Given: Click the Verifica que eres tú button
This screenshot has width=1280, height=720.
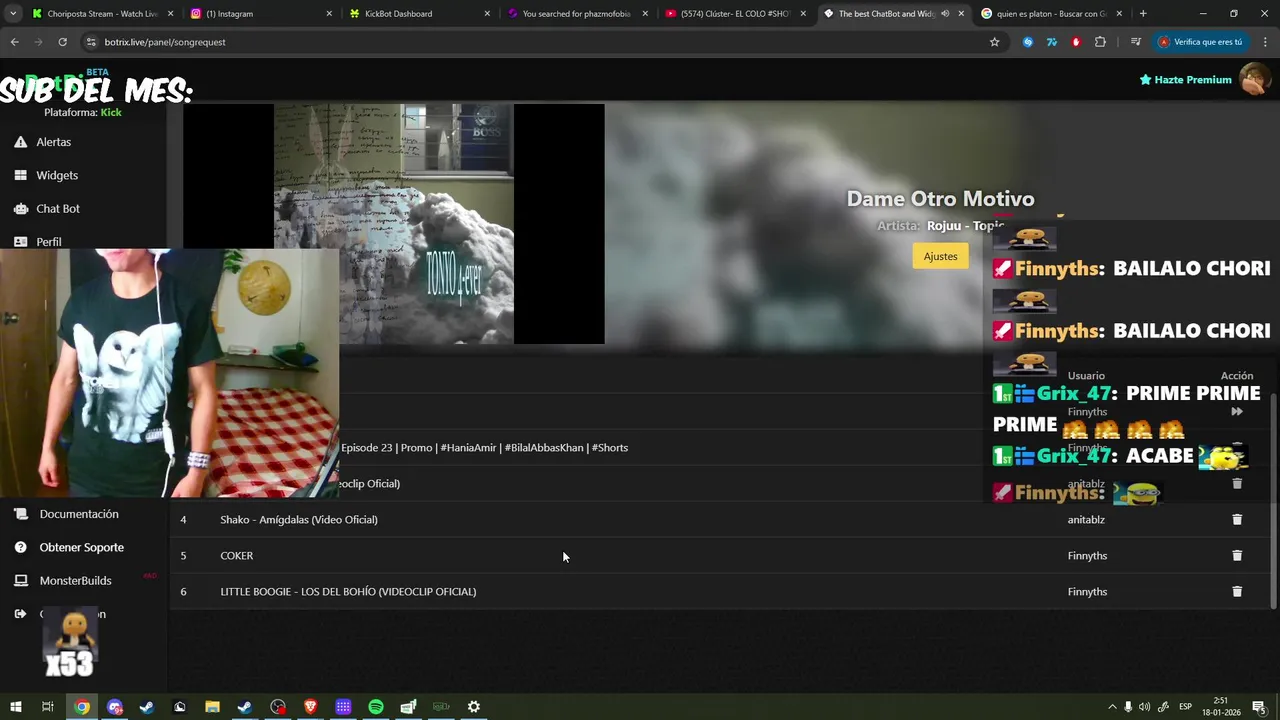Looking at the screenshot, I should [1200, 42].
